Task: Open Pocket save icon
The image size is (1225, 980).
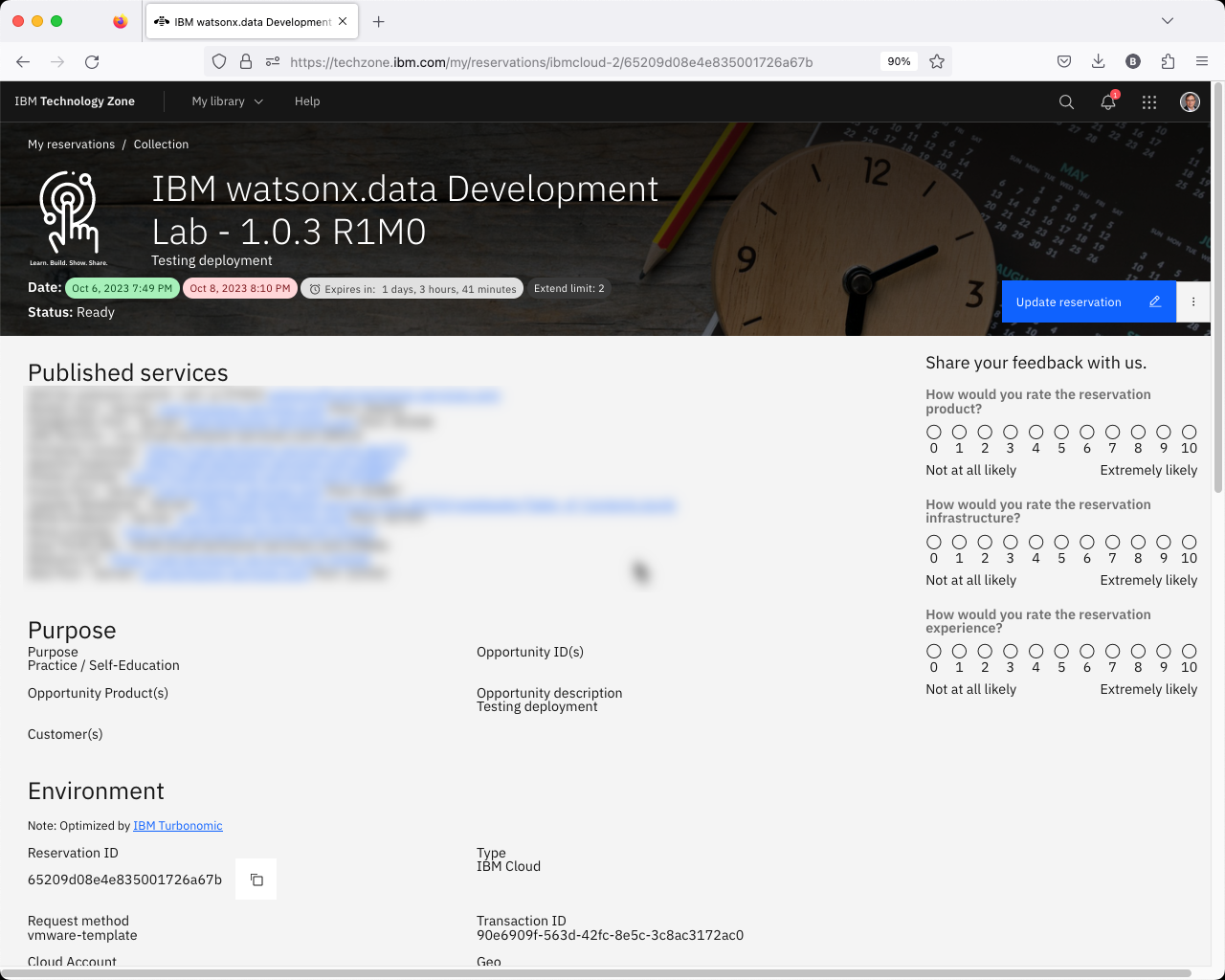Action: coord(1064,61)
